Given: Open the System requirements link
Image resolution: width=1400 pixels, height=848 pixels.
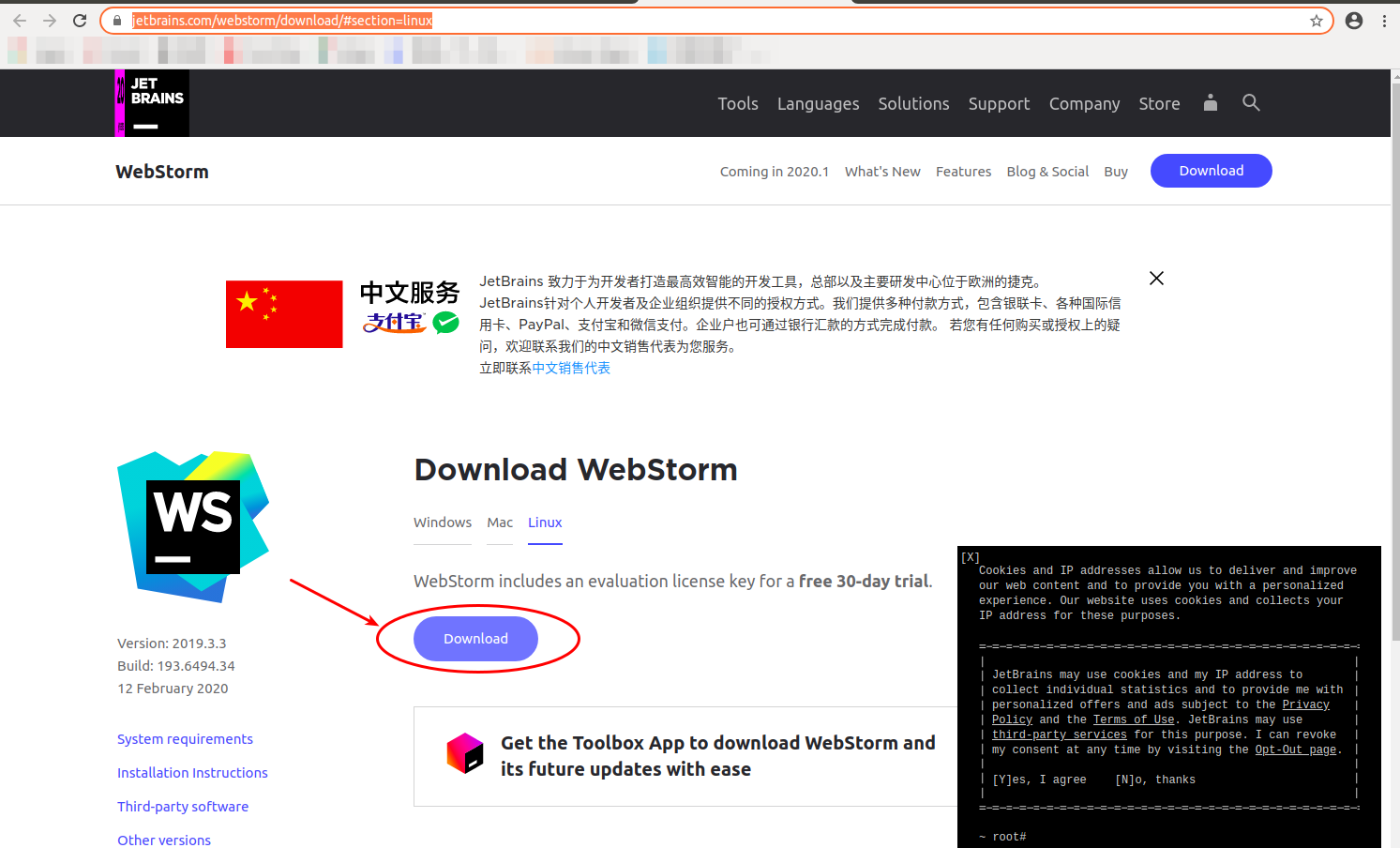Looking at the screenshot, I should (x=185, y=739).
